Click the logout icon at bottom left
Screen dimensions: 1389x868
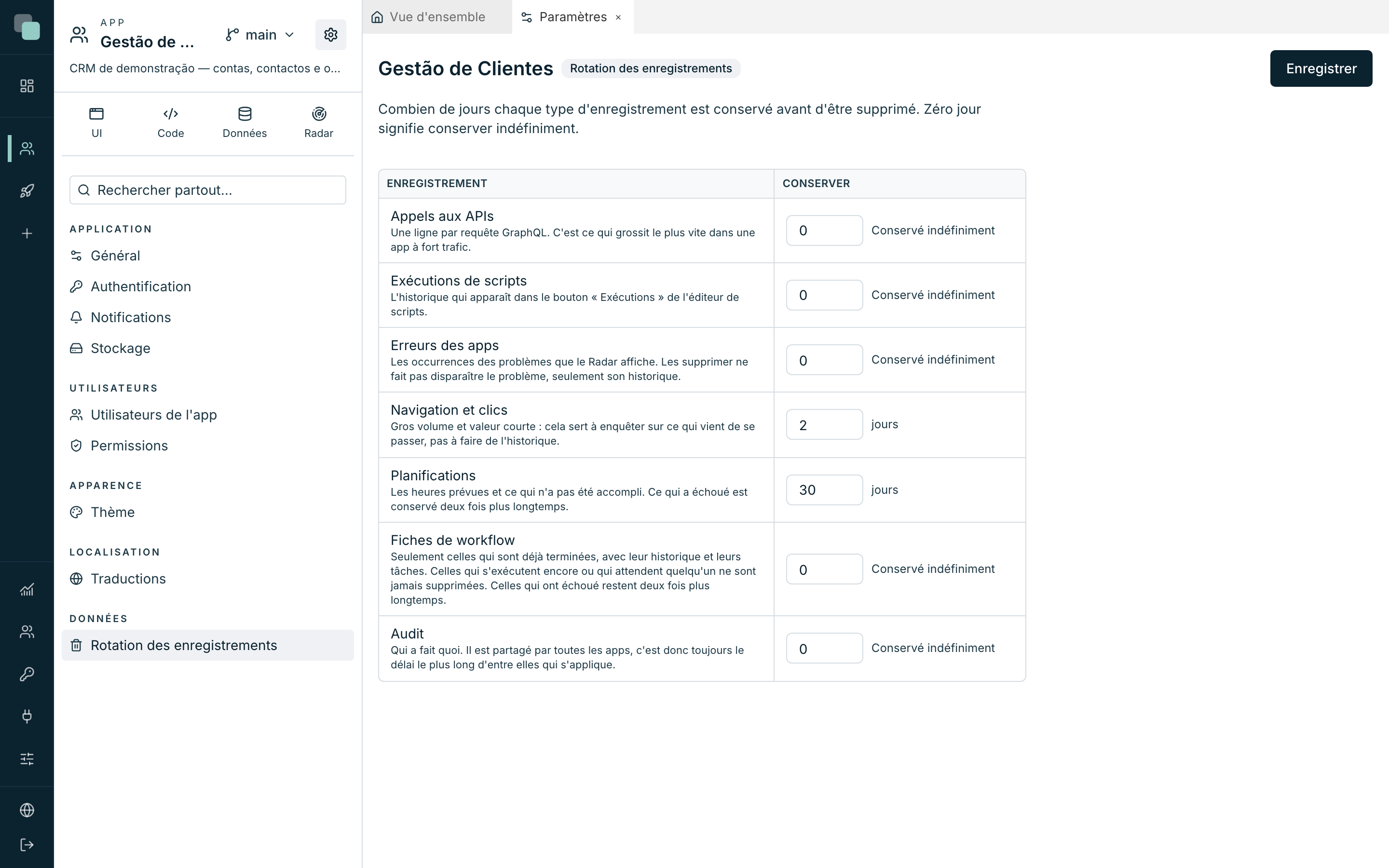[27, 844]
